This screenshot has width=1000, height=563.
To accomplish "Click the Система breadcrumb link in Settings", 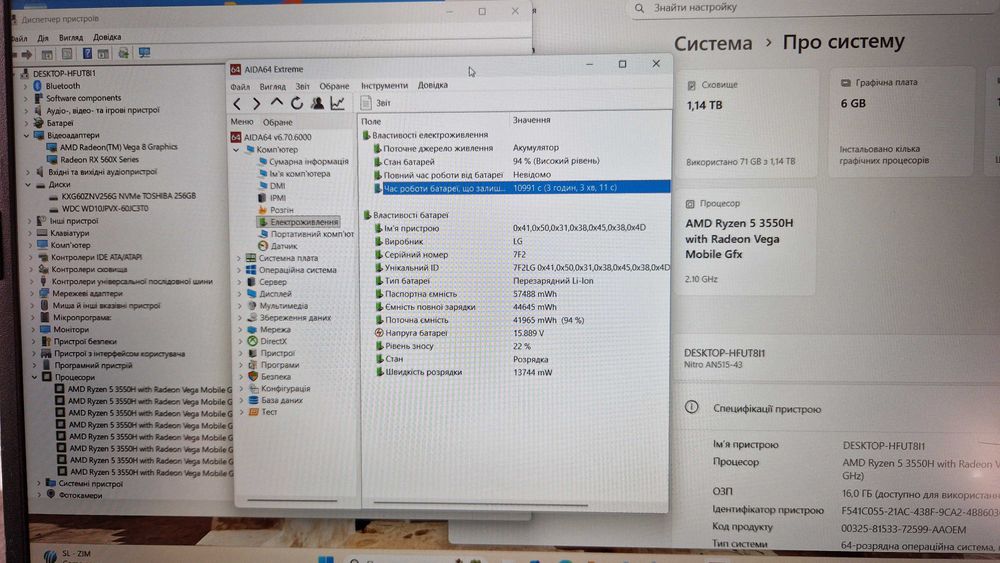I will 713,43.
